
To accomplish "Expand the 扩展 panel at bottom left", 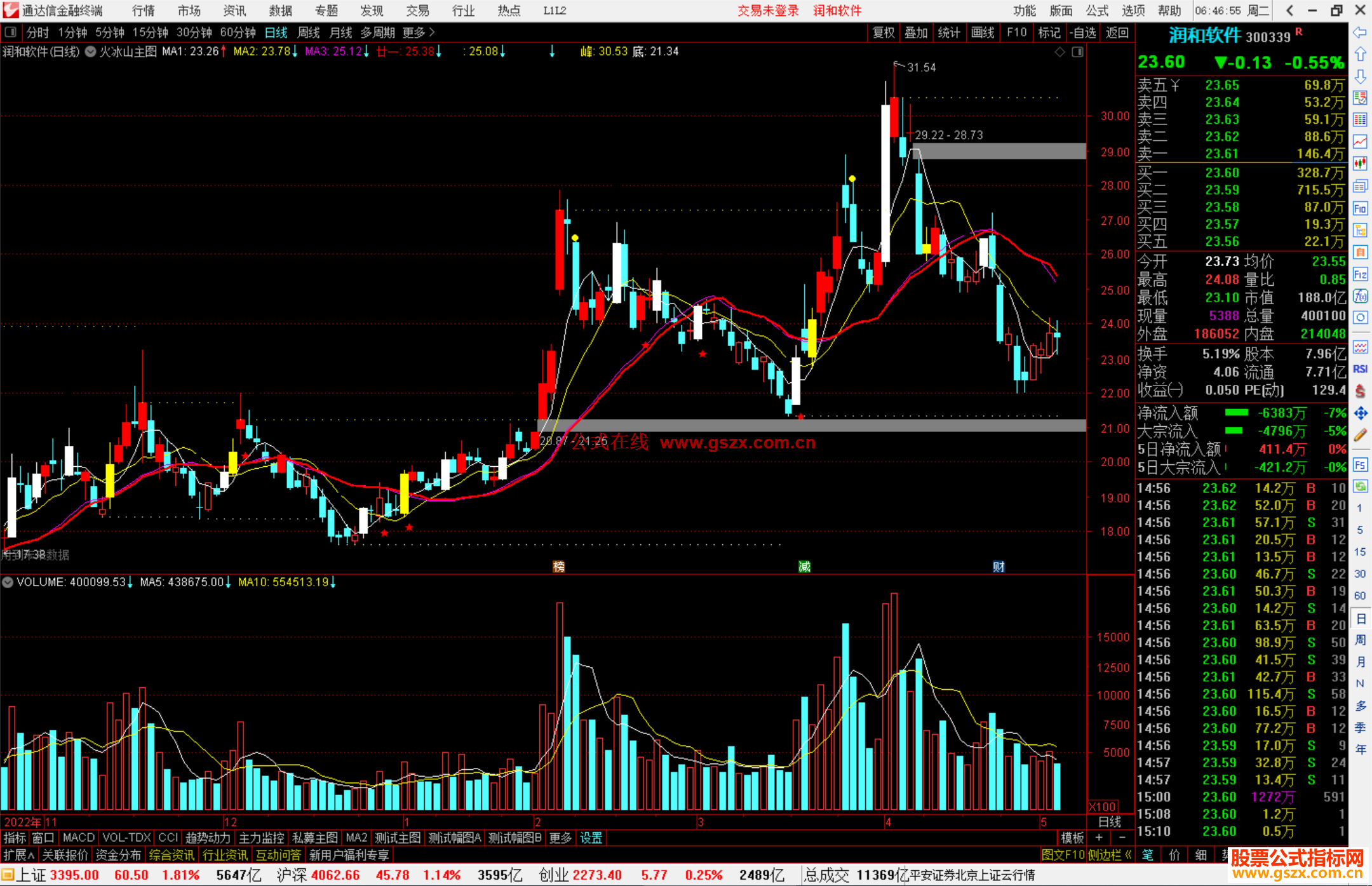I will point(18,855).
